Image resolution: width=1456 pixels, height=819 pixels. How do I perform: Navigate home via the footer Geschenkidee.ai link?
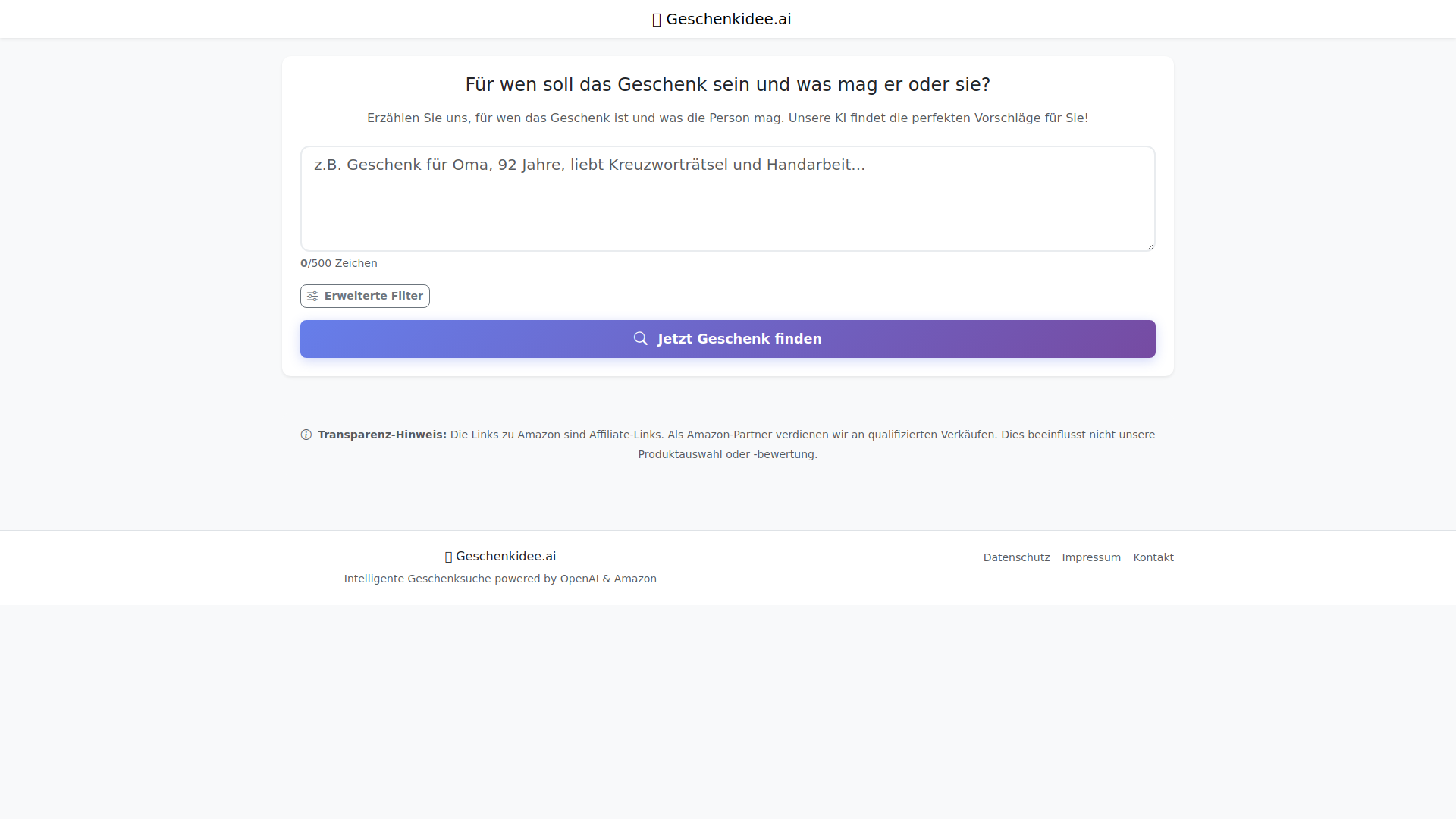(x=500, y=556)
